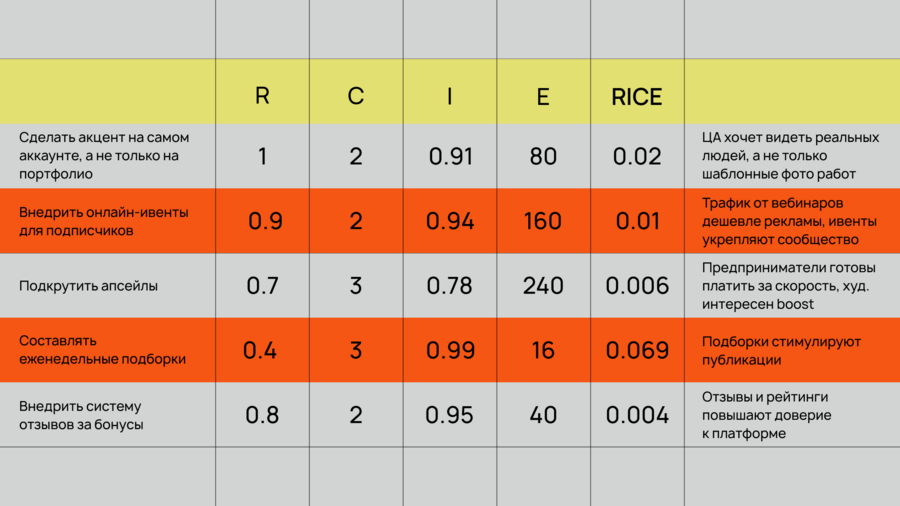This screenshot has height=506, width=900.
Task: Click the RICE column header
Action: (x=637, y=97)
